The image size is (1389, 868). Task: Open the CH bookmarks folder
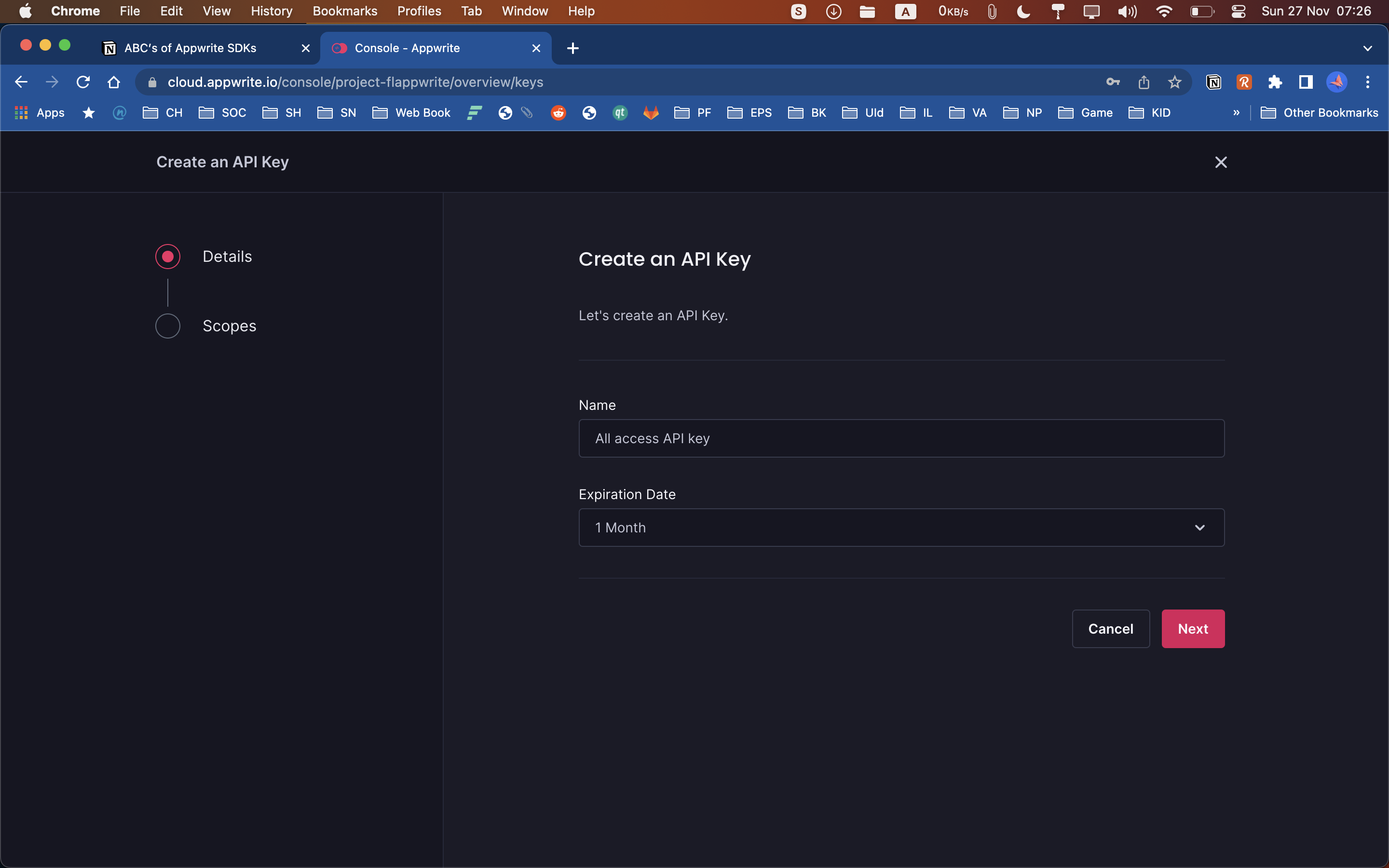tap(163, 112)
